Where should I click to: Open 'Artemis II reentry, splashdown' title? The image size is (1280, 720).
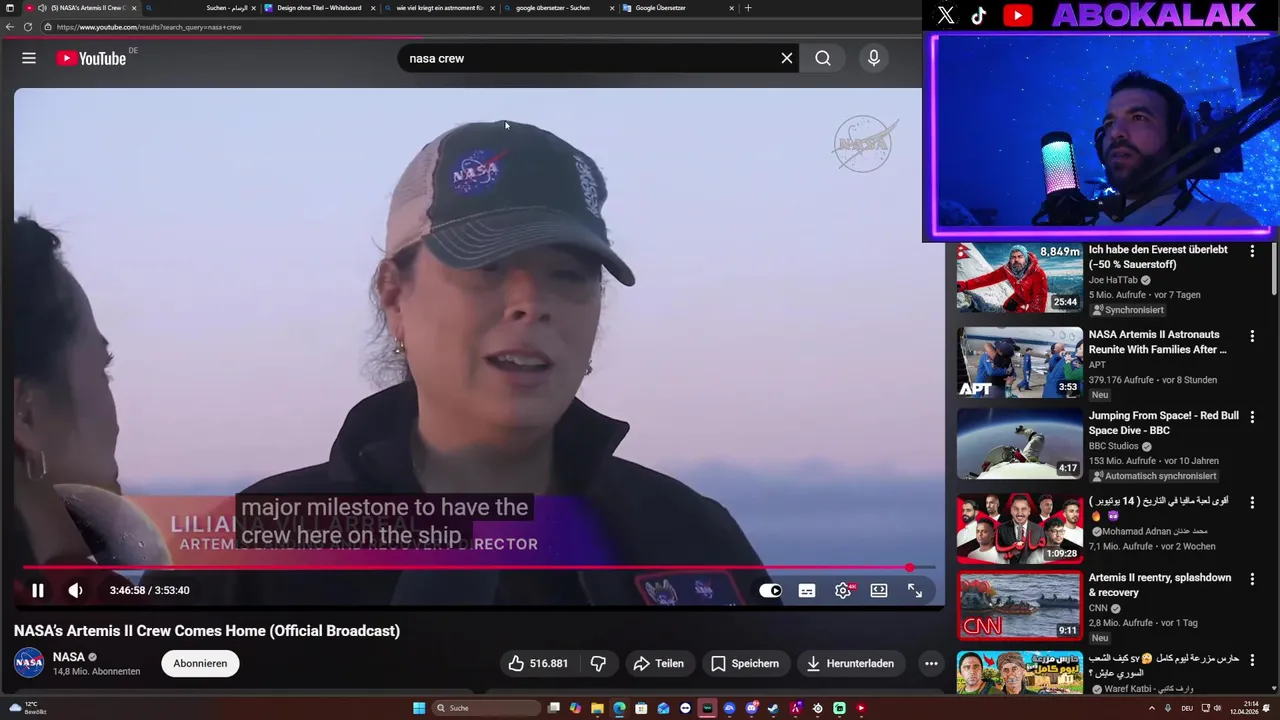click(1160, 585)
